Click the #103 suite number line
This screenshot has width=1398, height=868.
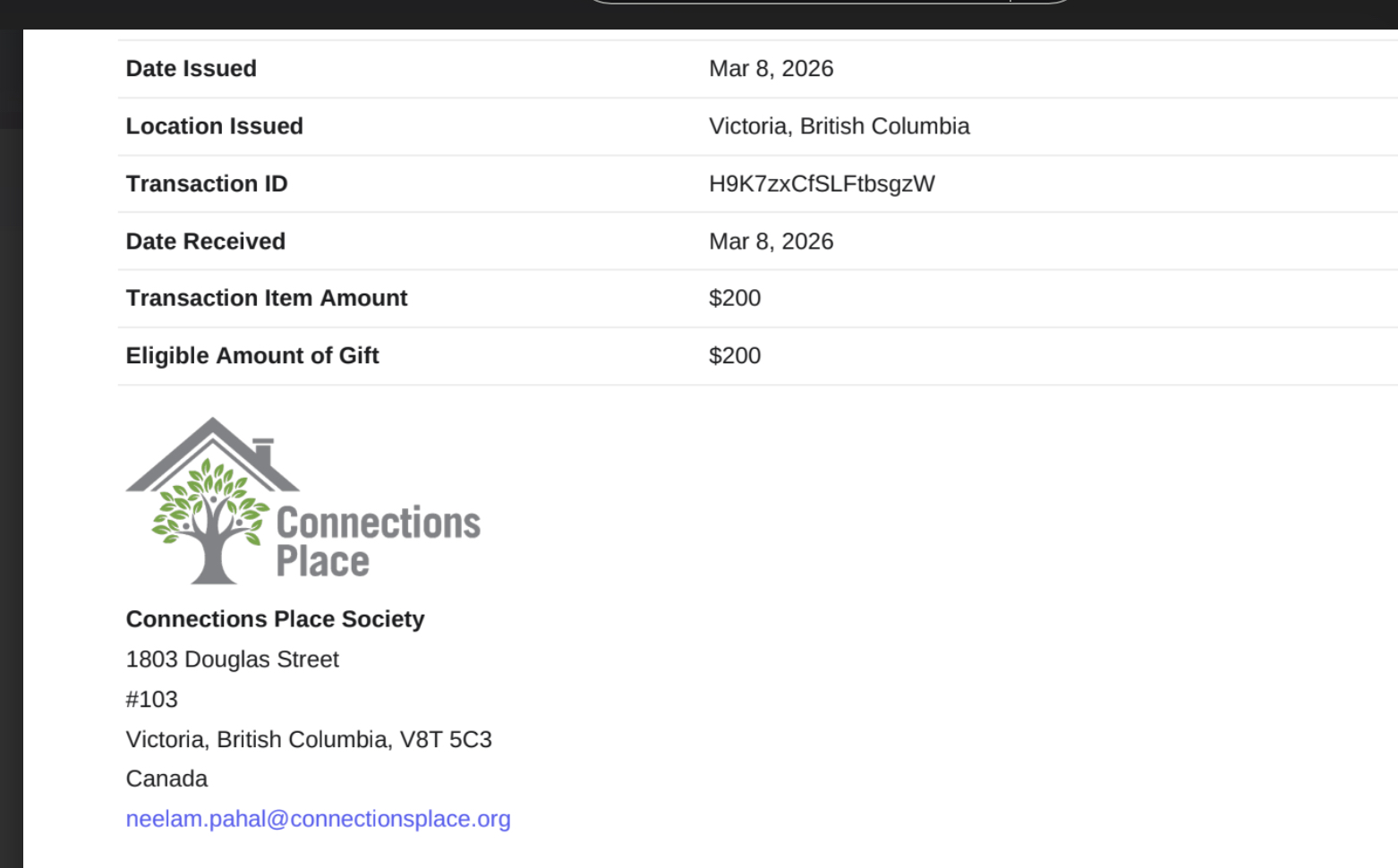(x=151, y=700)
